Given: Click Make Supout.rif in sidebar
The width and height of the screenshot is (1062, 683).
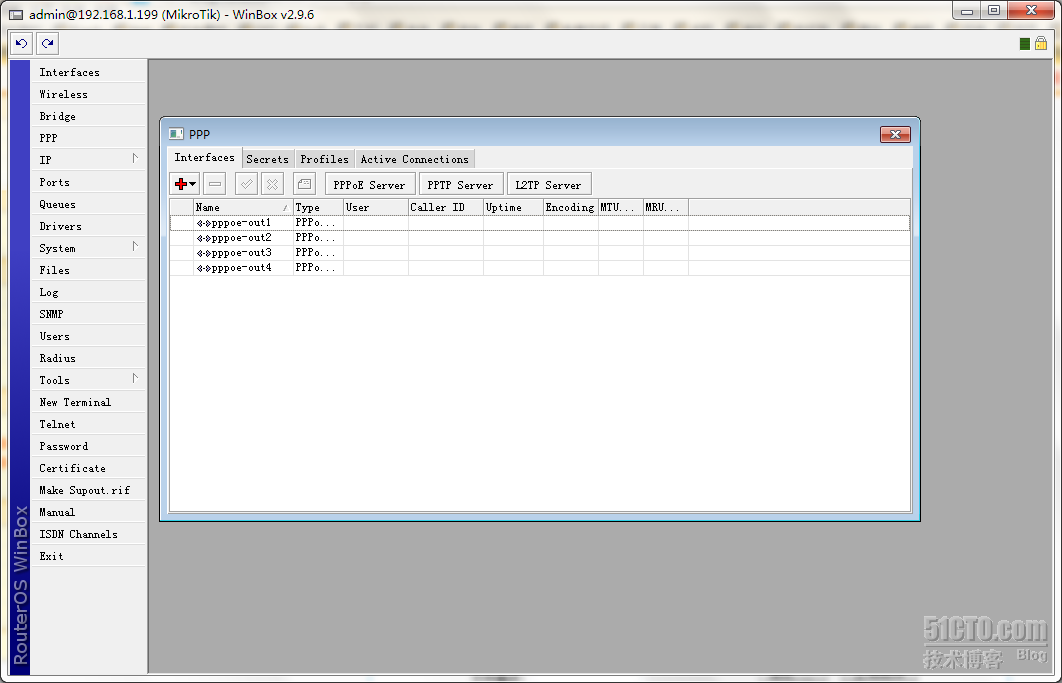Looking at the screenshot, I should tap(88, 491).
